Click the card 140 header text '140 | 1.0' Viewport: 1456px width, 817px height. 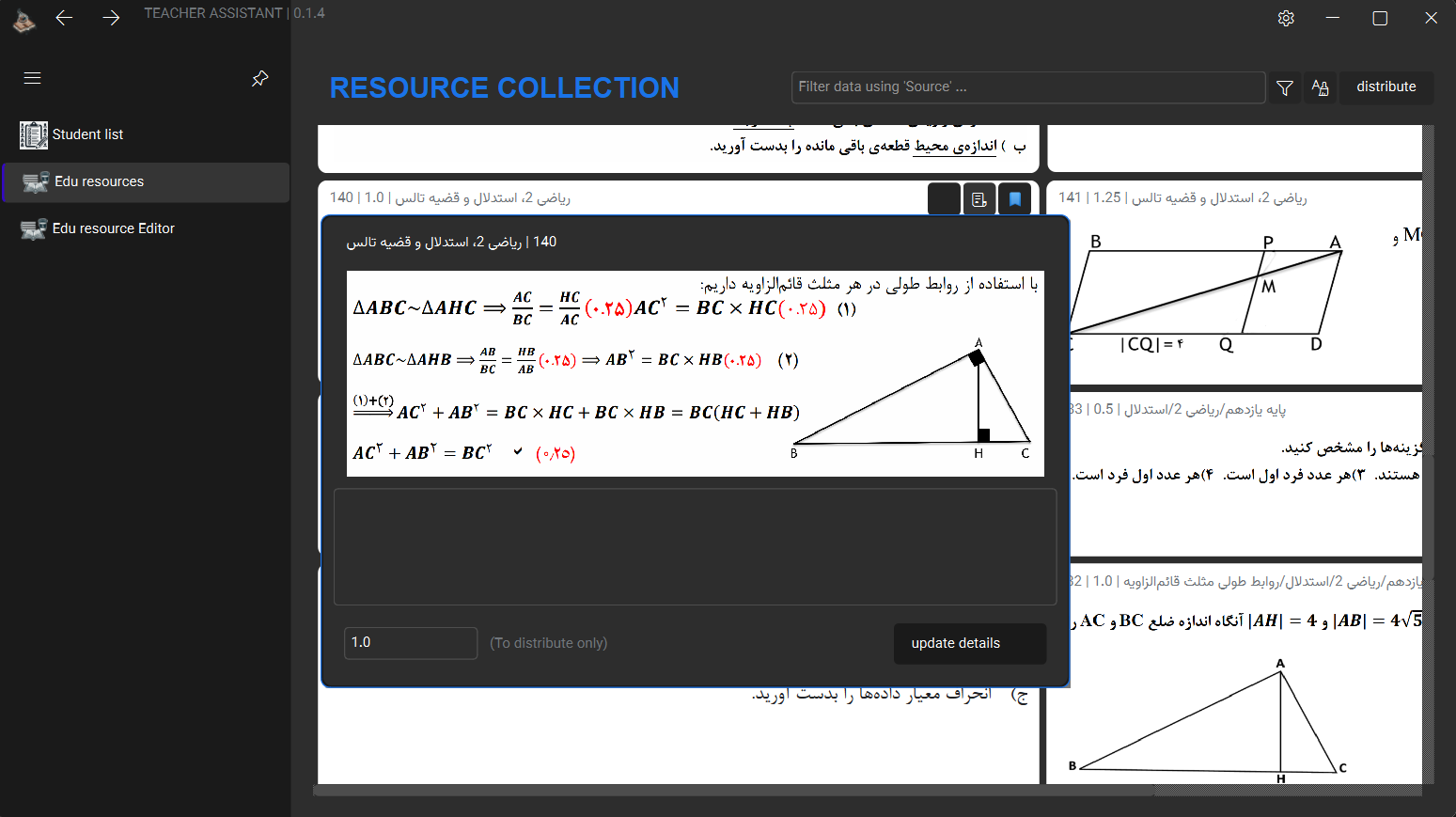pyautogui.click(x=450, y=197)
